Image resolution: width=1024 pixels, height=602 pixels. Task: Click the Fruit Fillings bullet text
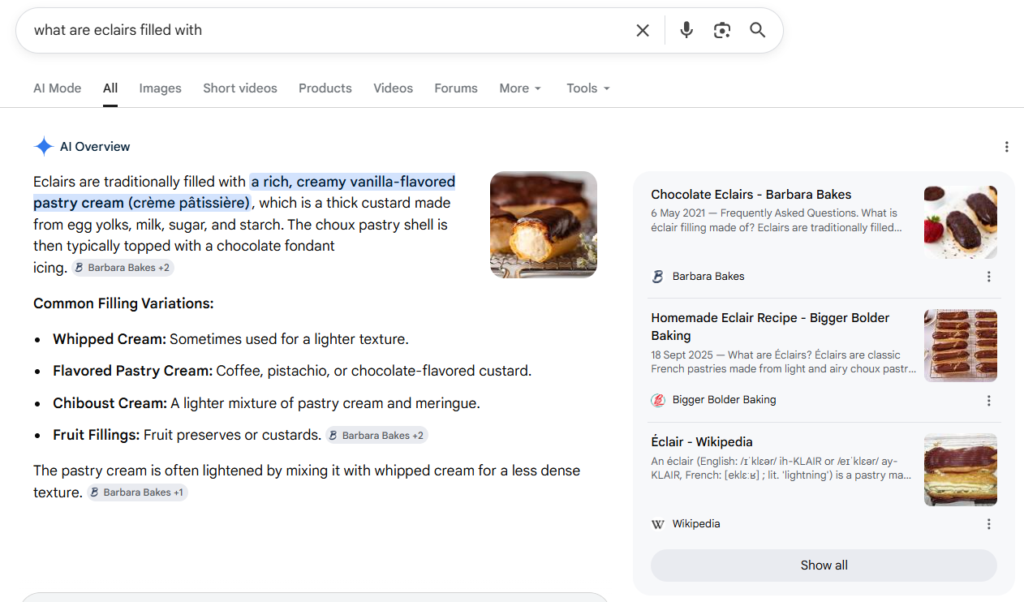(x=187, y=435)
